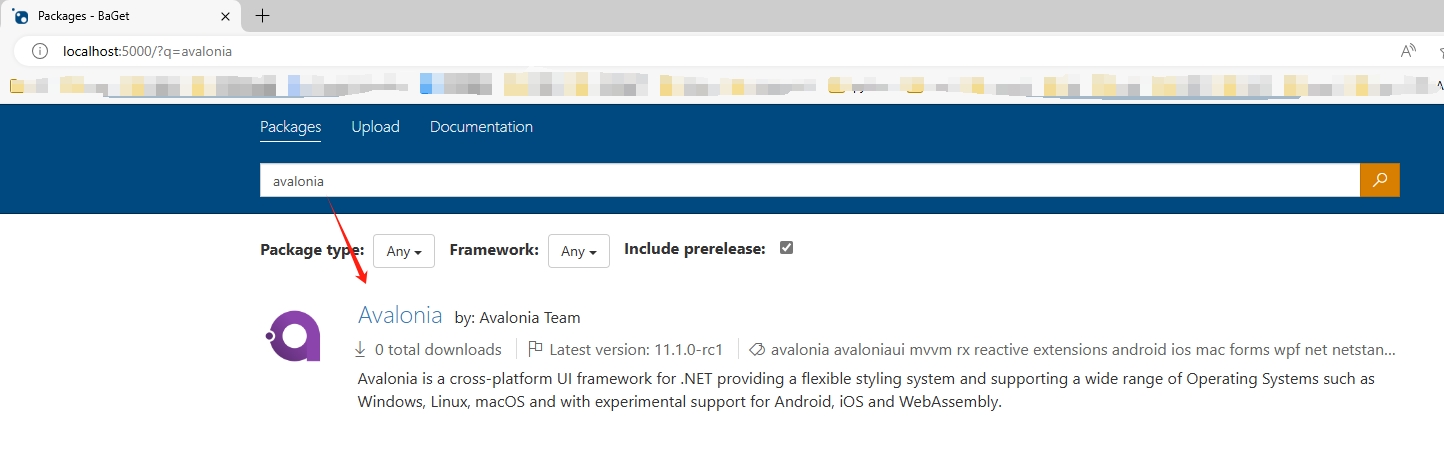1444x455 pixels.
Task: Click the purple Avalonia package logo
Action: [293, 335]
